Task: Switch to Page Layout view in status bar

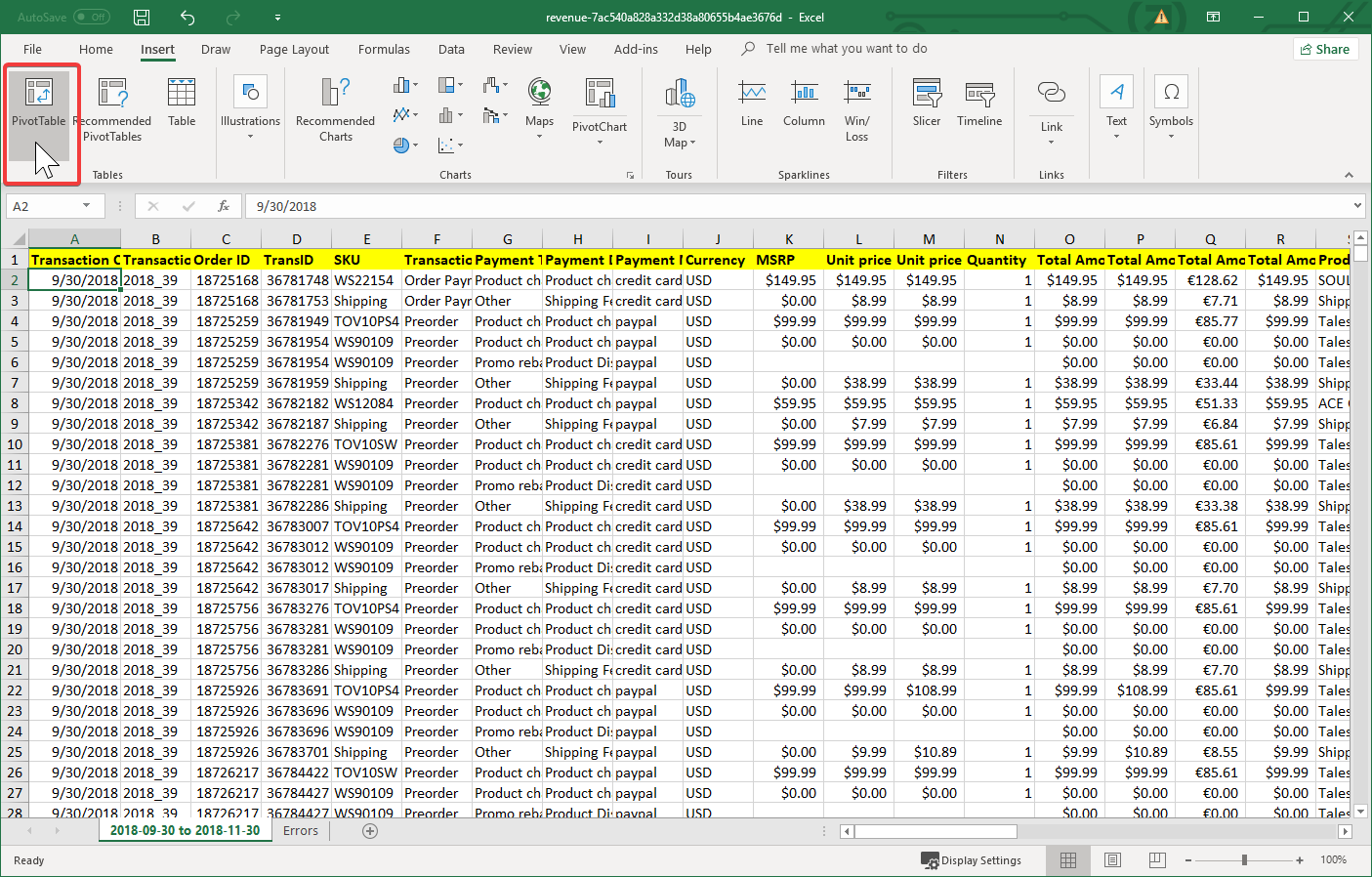Action: pos(1112,860)
